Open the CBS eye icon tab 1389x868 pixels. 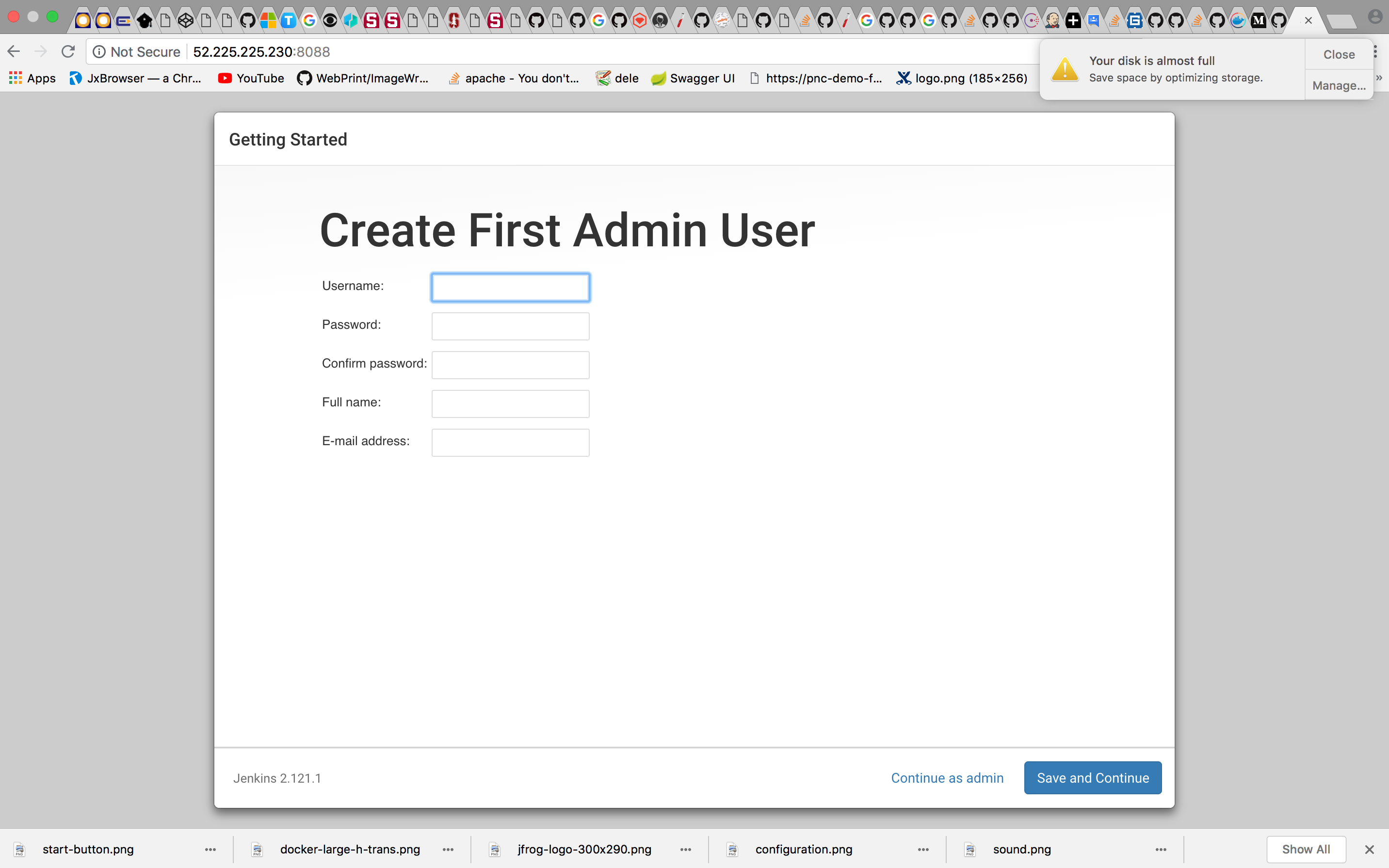[330, 21]
